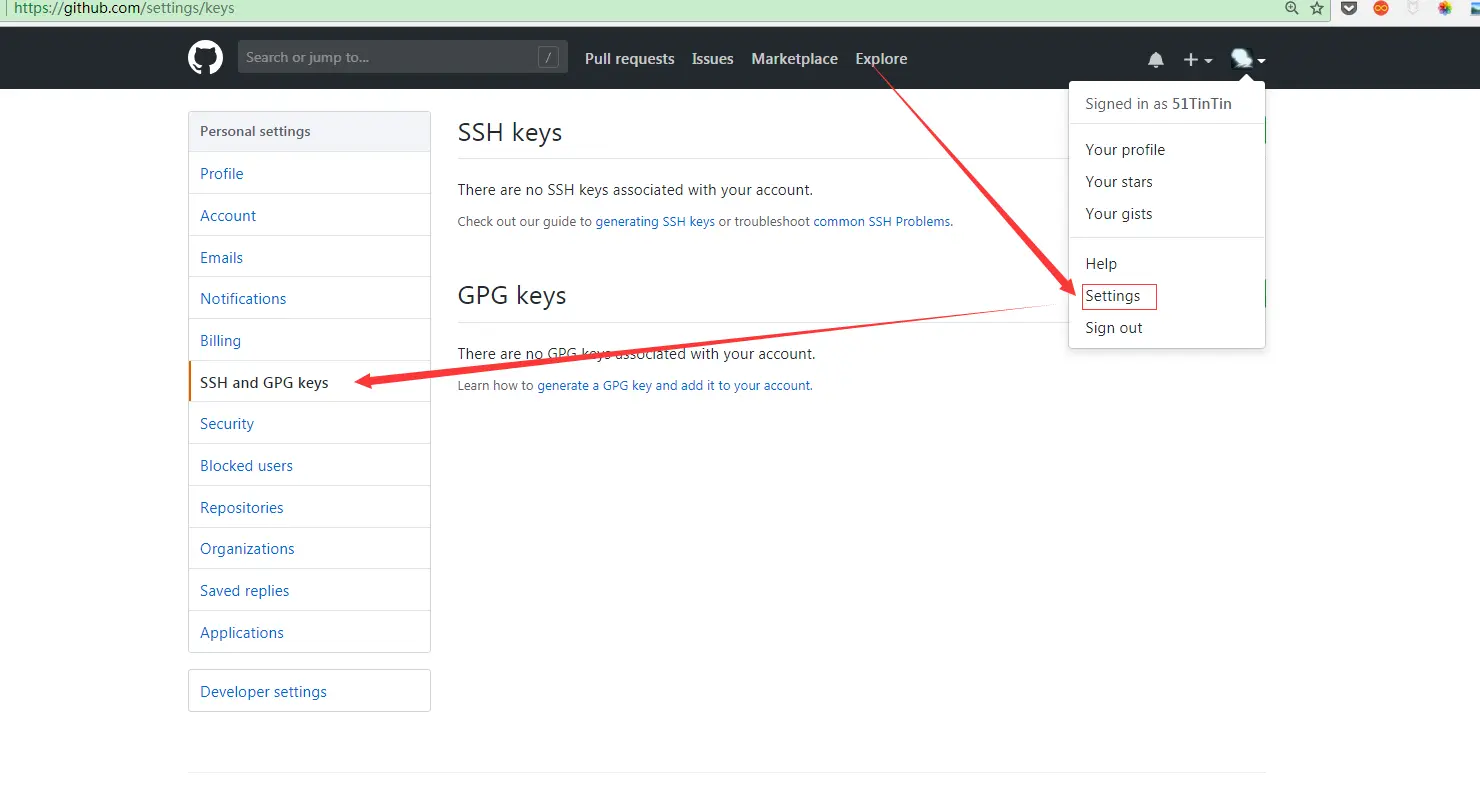The image size is (1480, 794).
Task: Open Repositories in the settings sidebar
Action: (x=309, y=508)
